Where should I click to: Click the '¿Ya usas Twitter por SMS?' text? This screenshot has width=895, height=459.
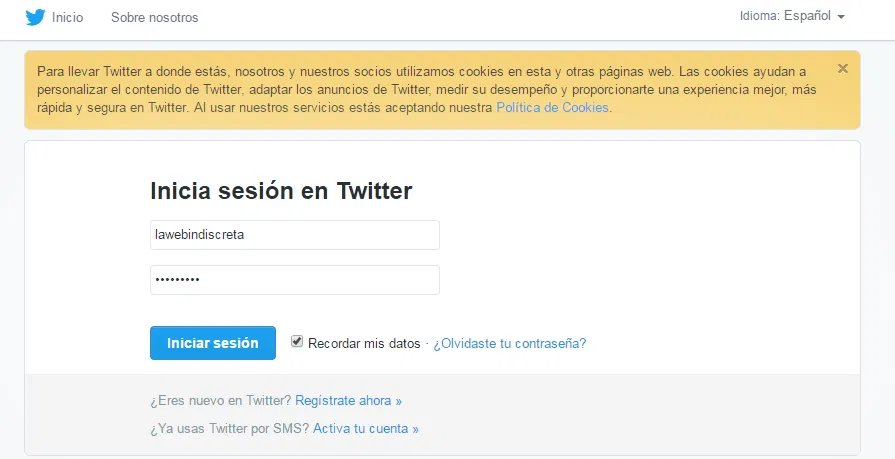[230, 428]
